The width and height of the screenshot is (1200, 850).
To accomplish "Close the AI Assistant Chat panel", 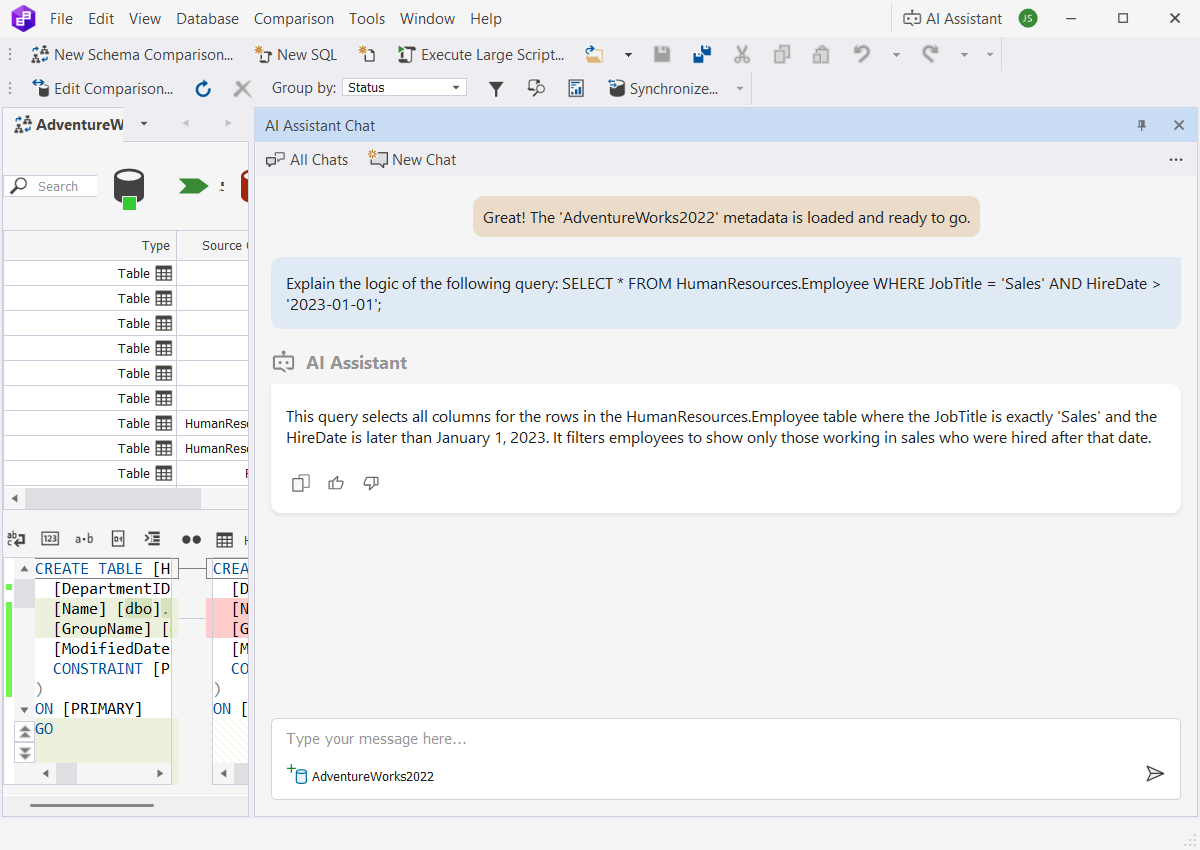I will click(1179, 125).
